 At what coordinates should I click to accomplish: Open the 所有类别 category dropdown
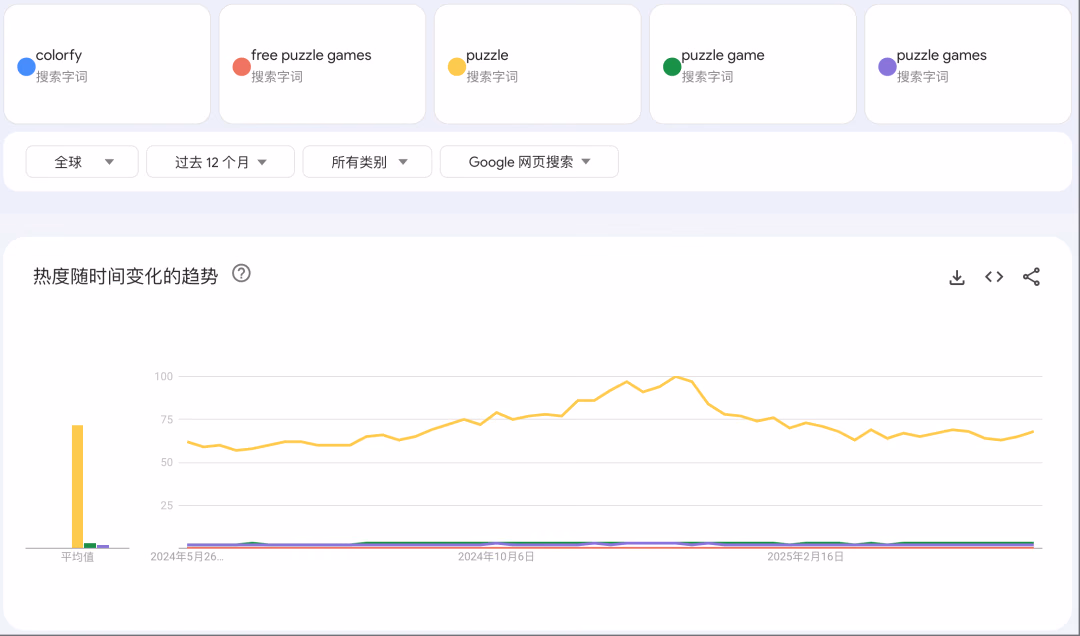click(367, 162)
